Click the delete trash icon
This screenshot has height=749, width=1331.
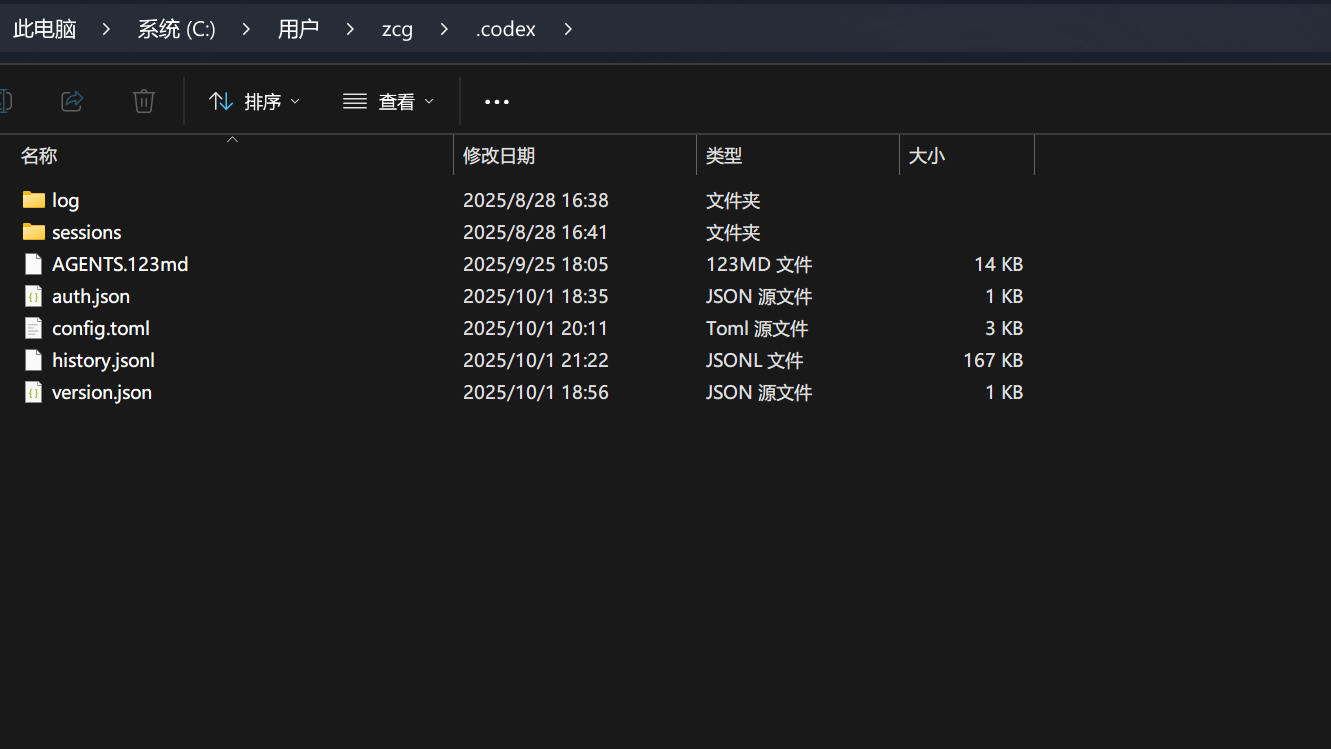(x=144, y=101)
